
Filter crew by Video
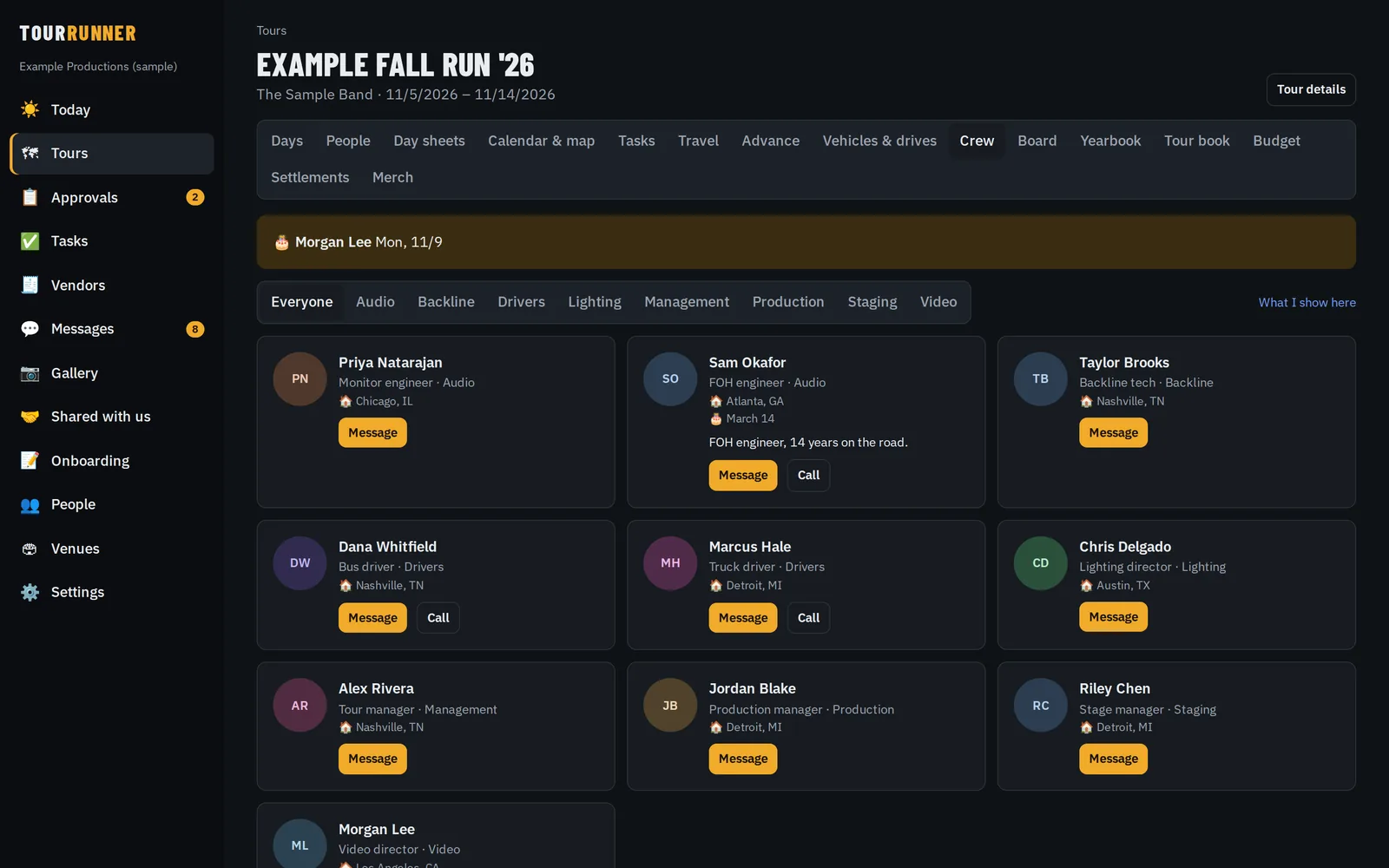(x=938, y=302)
